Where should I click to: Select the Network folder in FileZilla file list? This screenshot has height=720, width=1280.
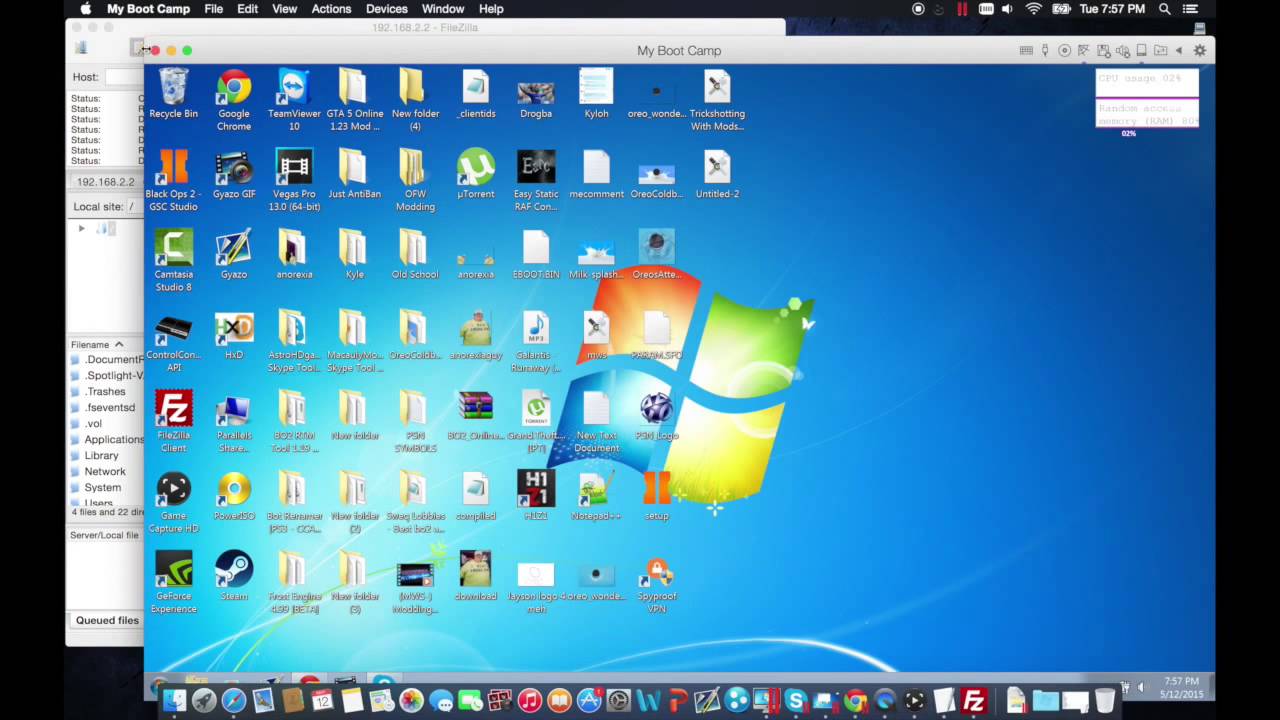point(105,472)
